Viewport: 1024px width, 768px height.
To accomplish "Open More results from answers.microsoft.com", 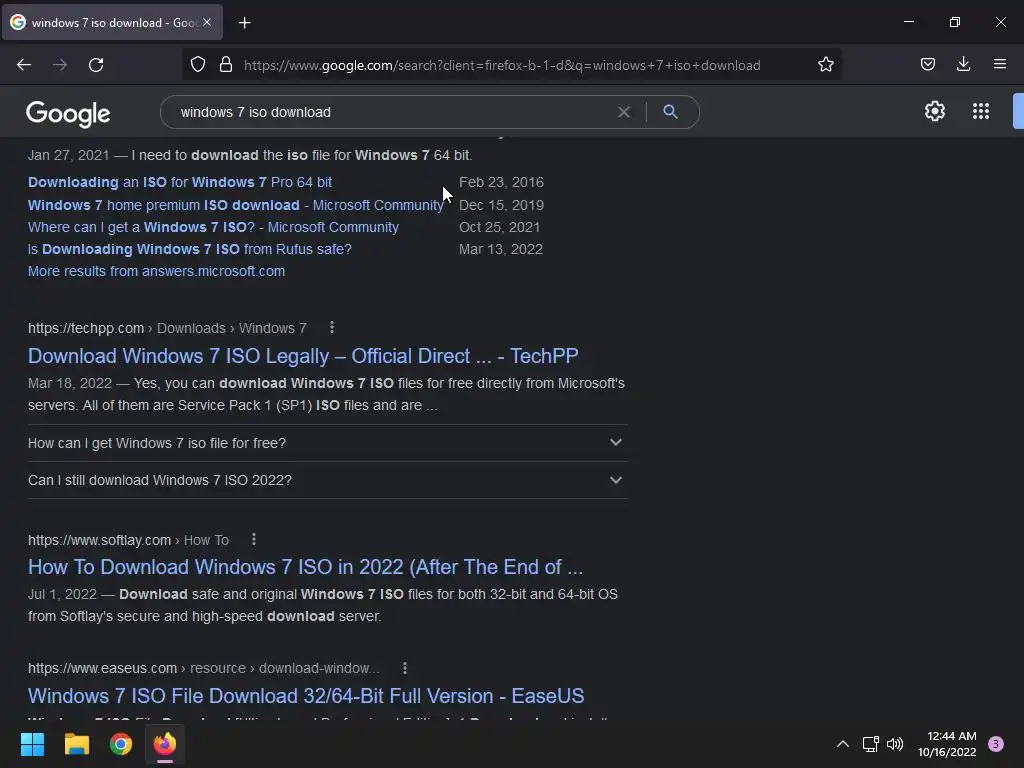I will [156, 271].
